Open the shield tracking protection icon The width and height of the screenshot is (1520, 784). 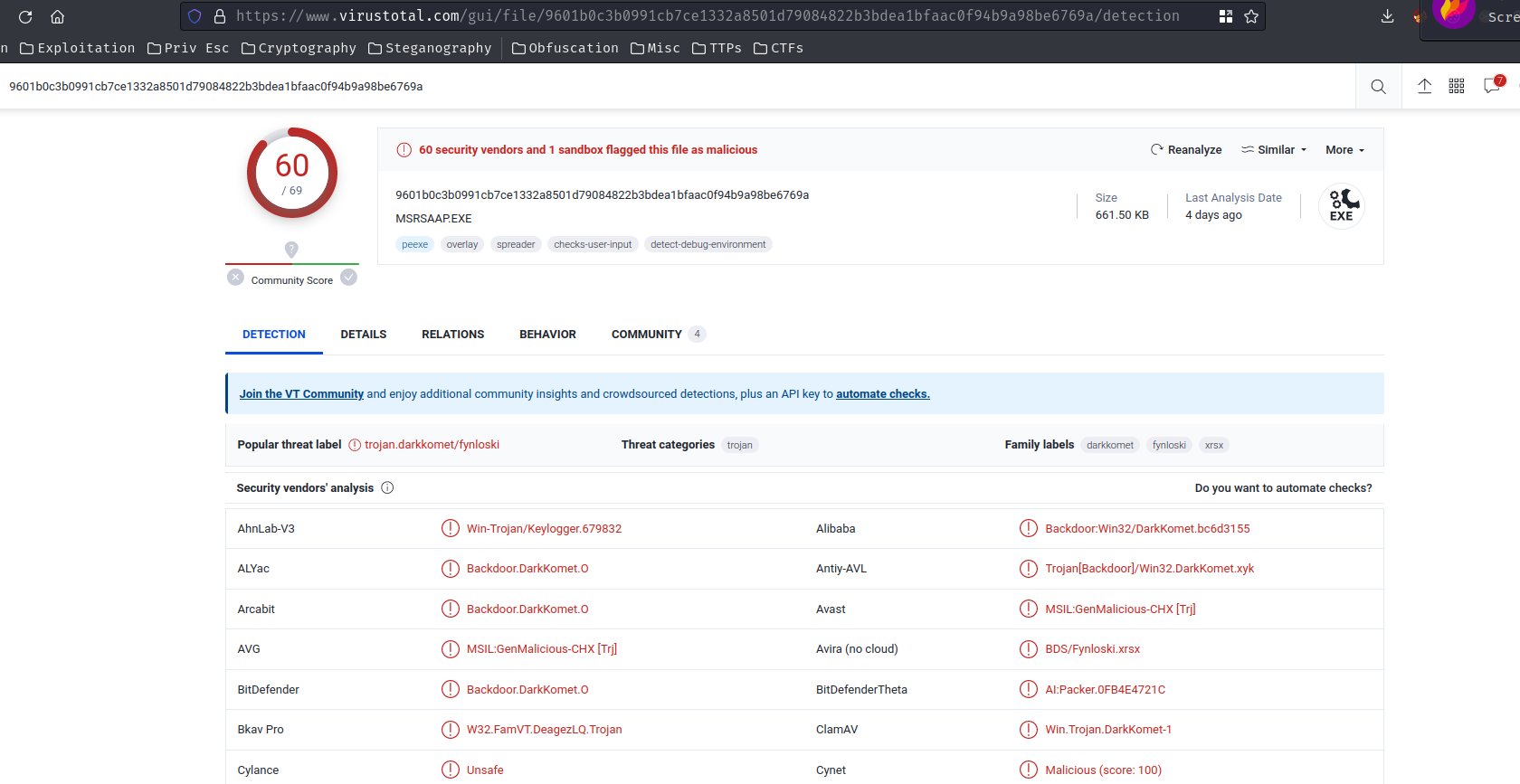(x=195, y=16)
